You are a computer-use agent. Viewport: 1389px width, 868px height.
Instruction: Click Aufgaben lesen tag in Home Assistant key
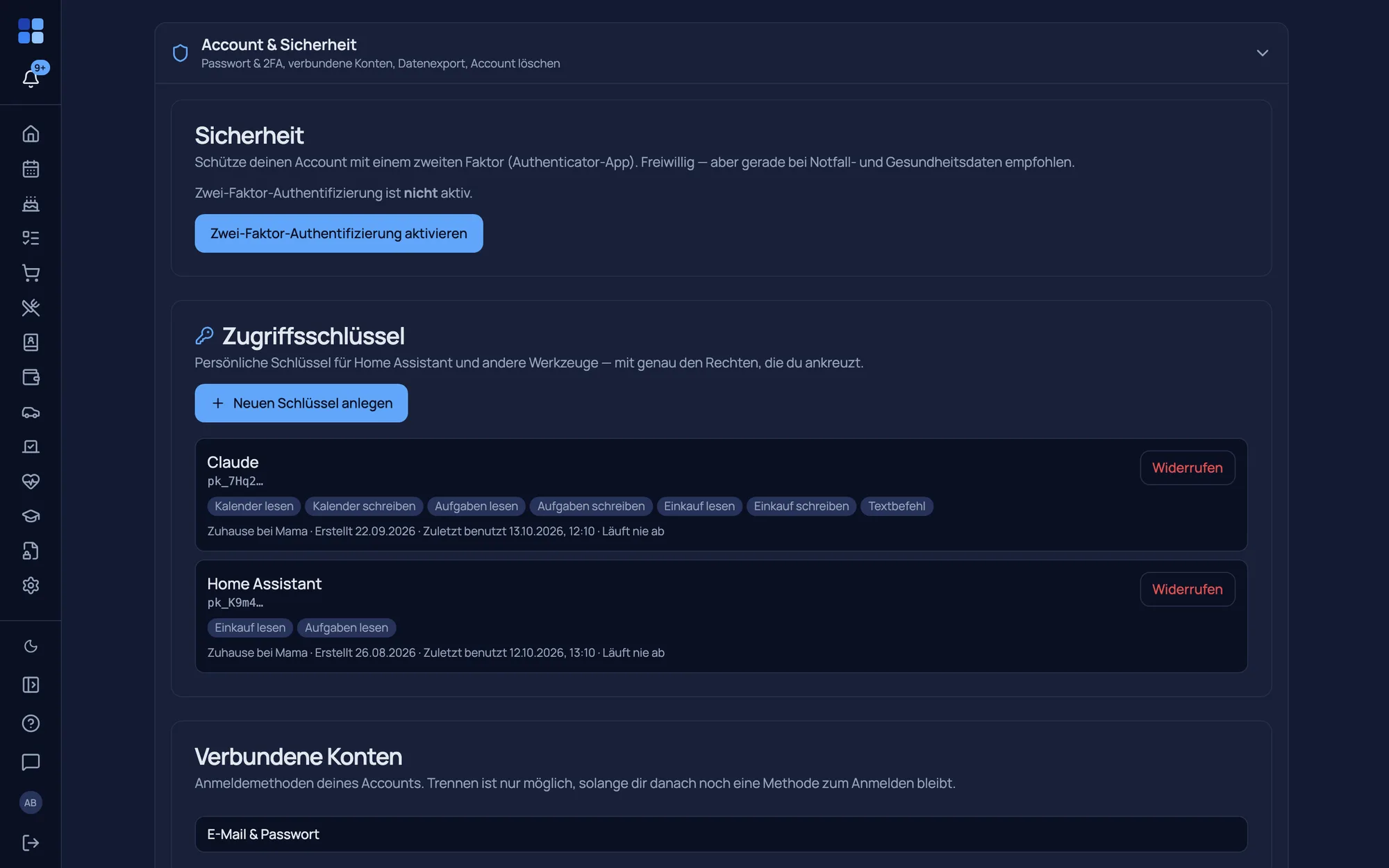click(x=347, y=628)
